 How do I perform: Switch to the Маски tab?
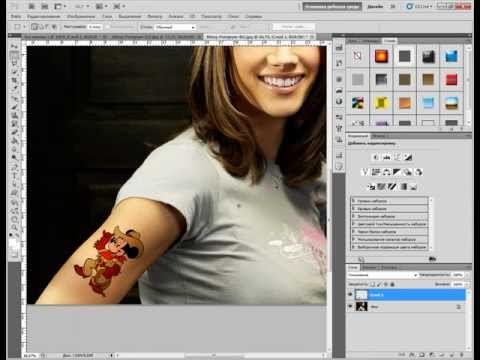pos(379,136)
